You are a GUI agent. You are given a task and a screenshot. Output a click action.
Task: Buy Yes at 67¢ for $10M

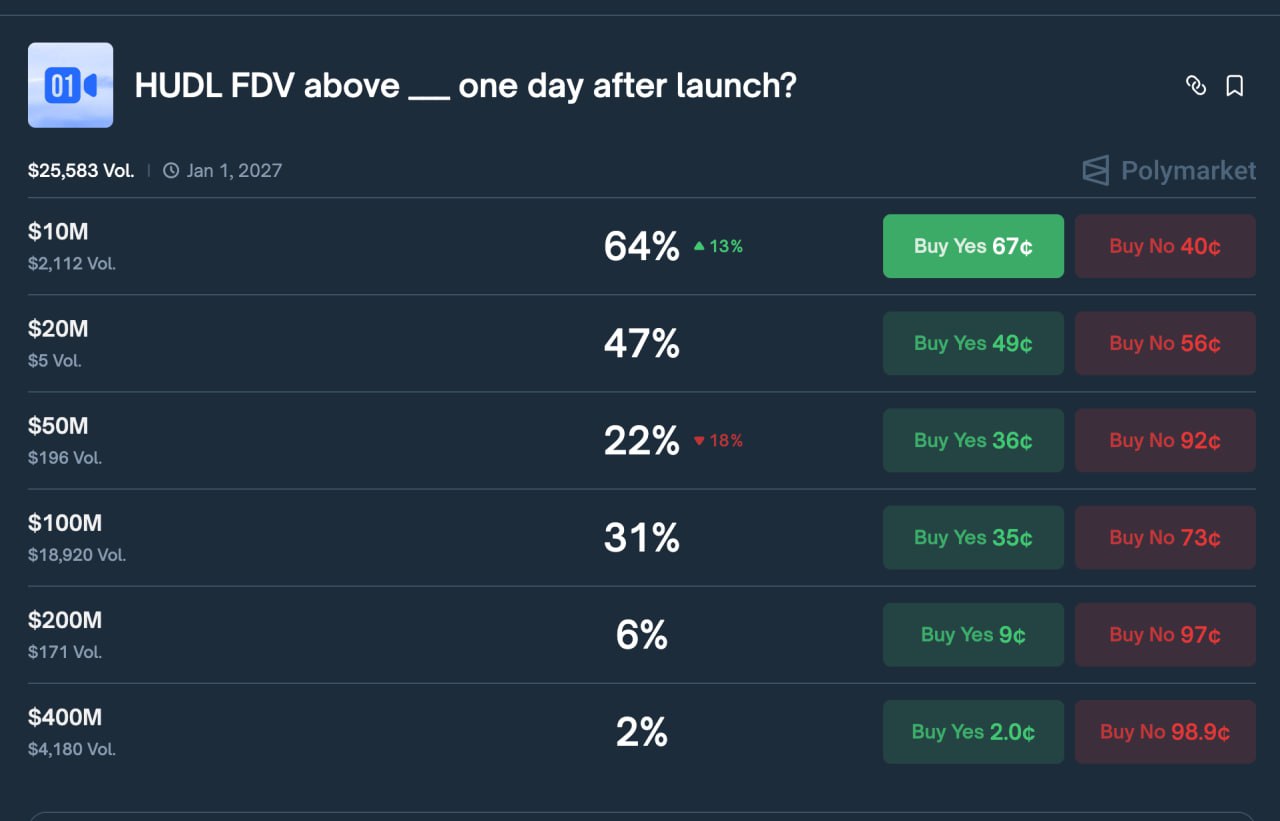[973, 246]
